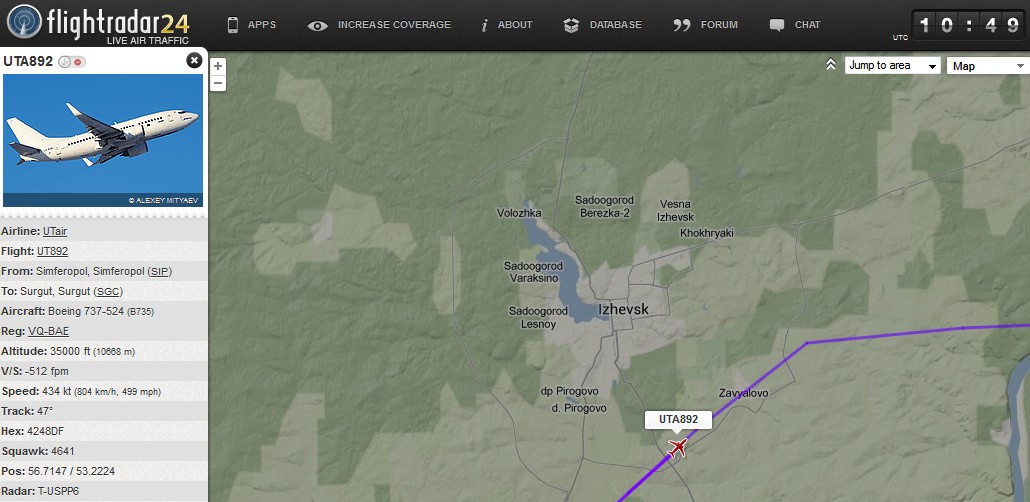Follow the UTair airline link
Screen dimensions: 1030x502
coord(55,231)
